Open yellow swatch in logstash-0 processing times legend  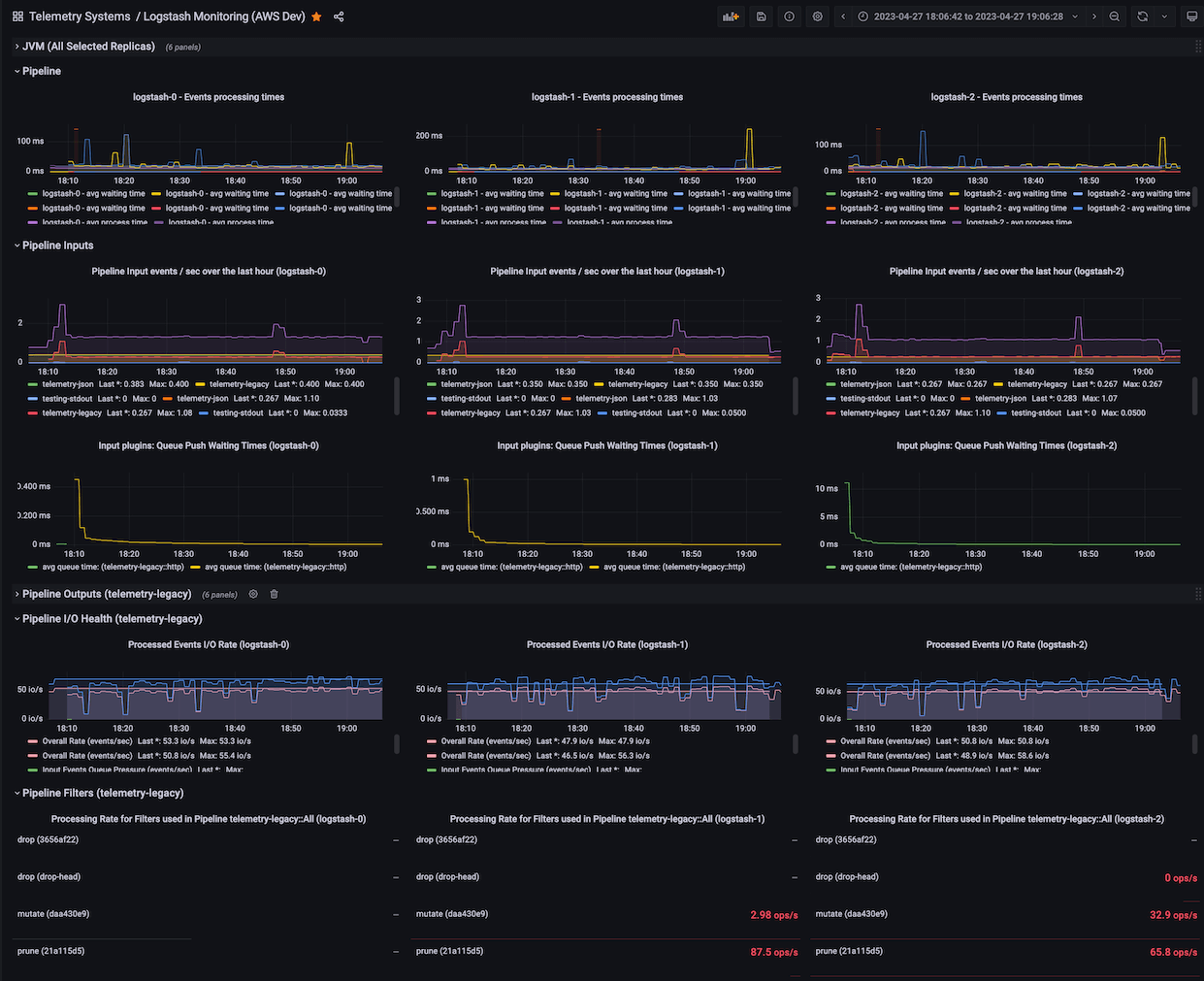(156, 194)
